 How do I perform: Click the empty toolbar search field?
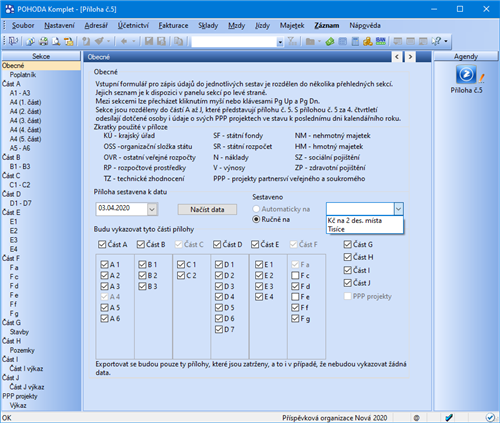click(x=234, y=42)
